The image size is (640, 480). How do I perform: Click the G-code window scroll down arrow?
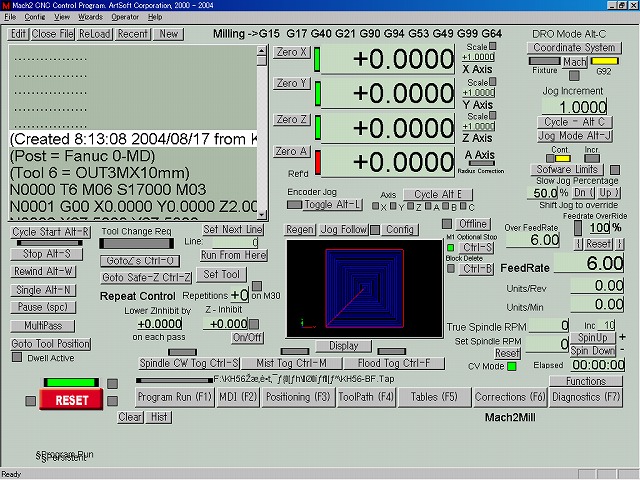(x=262, y=215)
